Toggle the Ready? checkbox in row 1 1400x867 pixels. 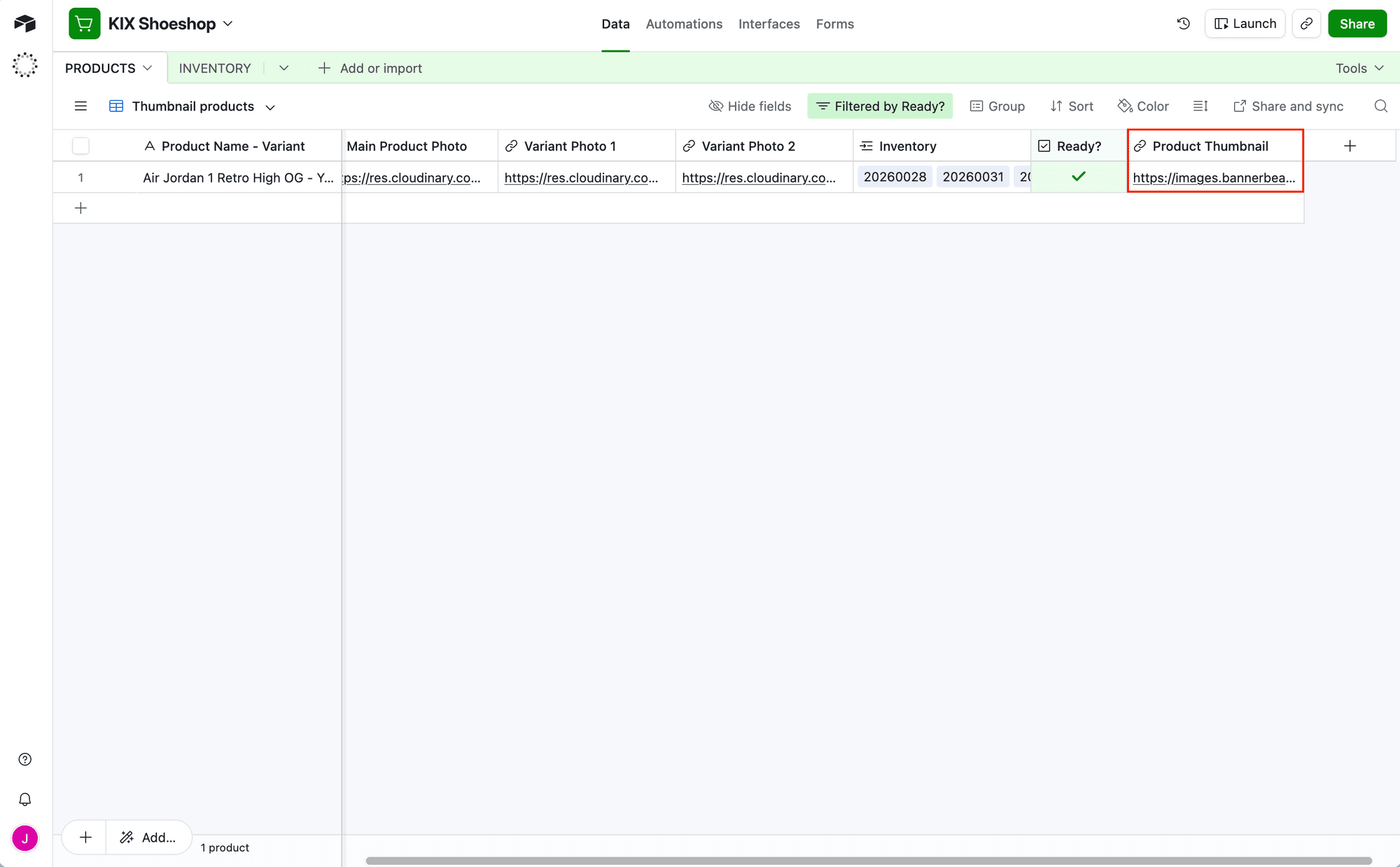[x=1078, y=176]
